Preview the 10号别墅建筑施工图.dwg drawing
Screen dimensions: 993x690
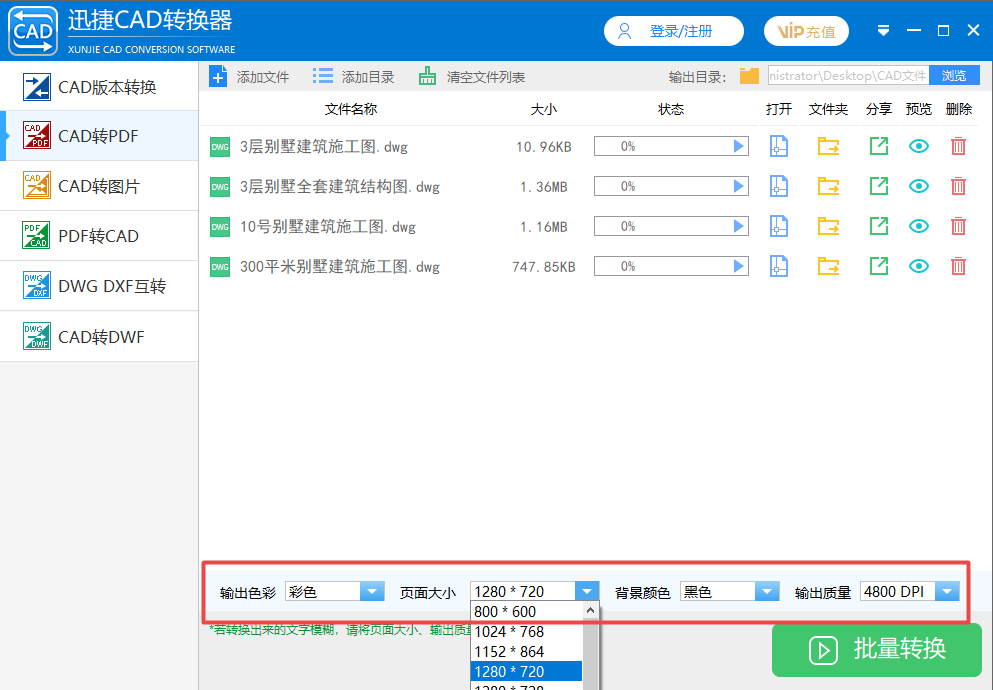click(x=918, y=227)
